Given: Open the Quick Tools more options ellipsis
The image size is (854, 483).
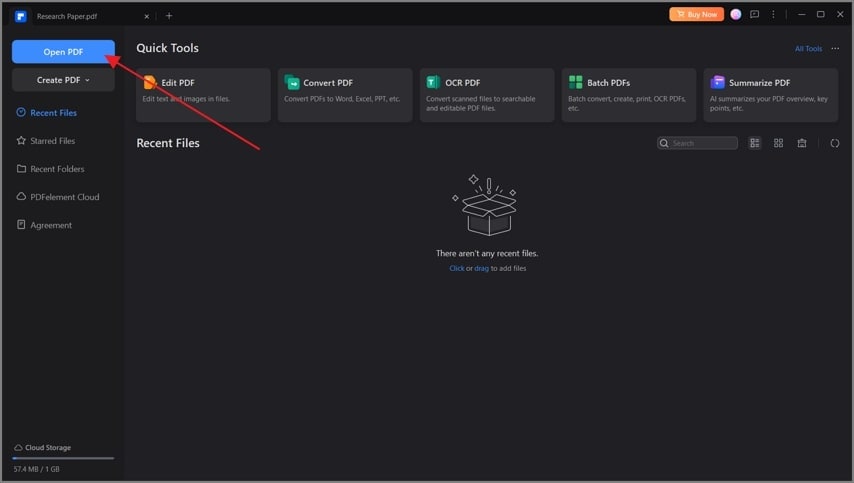Looking at the screenshot, I should (x=835, y=48).
